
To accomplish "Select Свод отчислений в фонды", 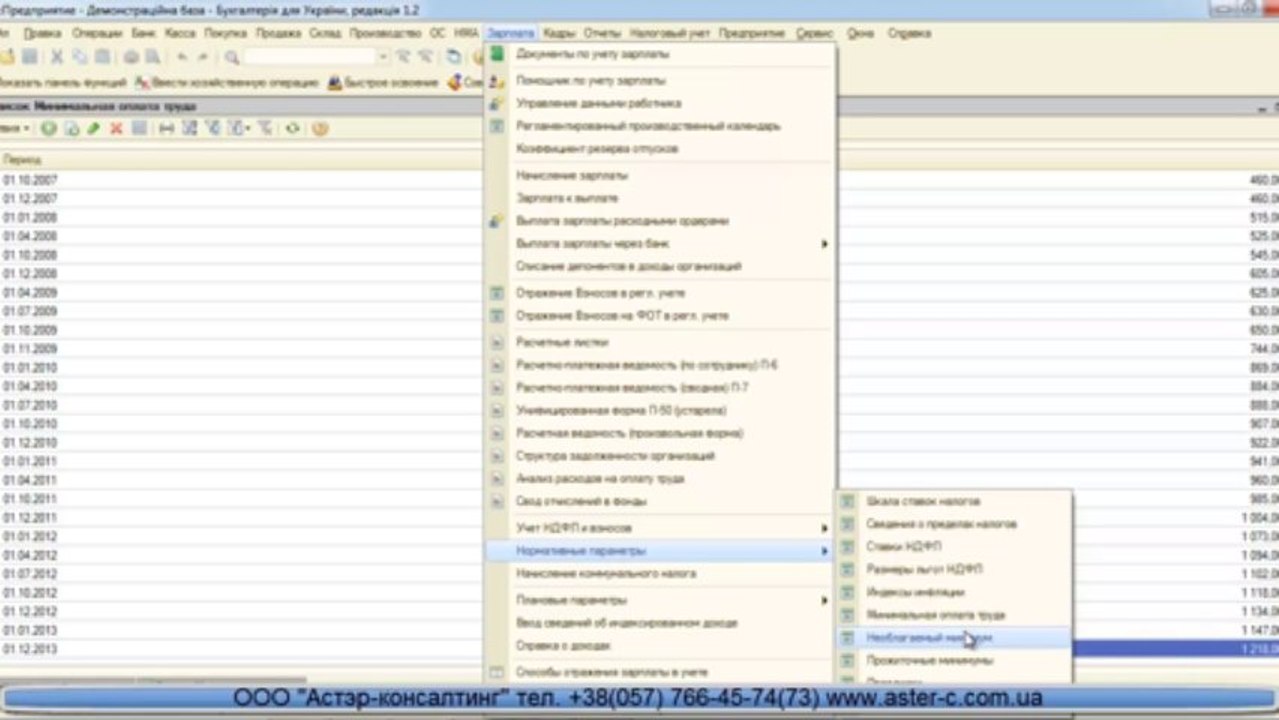I will [660, 501].
